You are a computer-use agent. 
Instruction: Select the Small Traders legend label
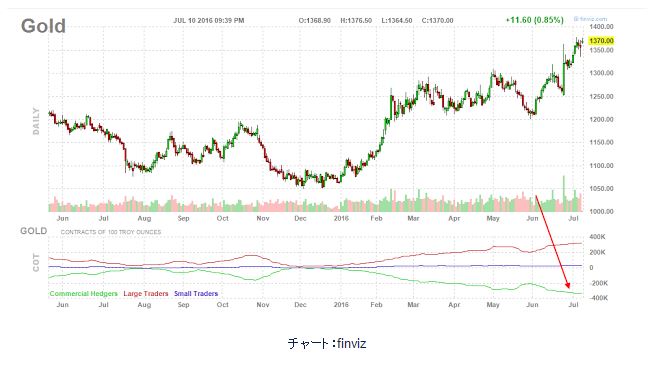(x=196, y=293)
